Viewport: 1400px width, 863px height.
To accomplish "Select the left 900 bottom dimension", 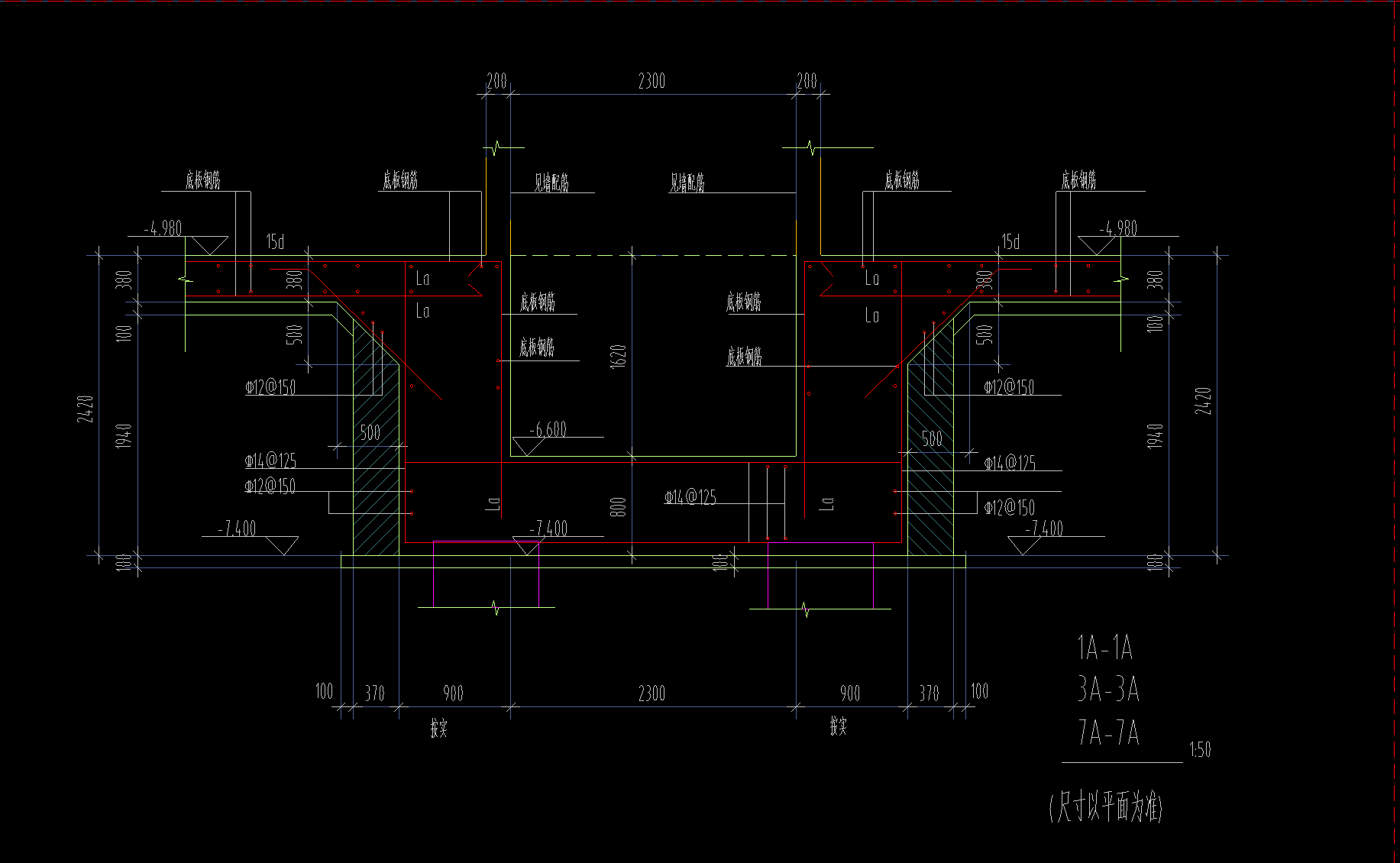I will 453,693.
